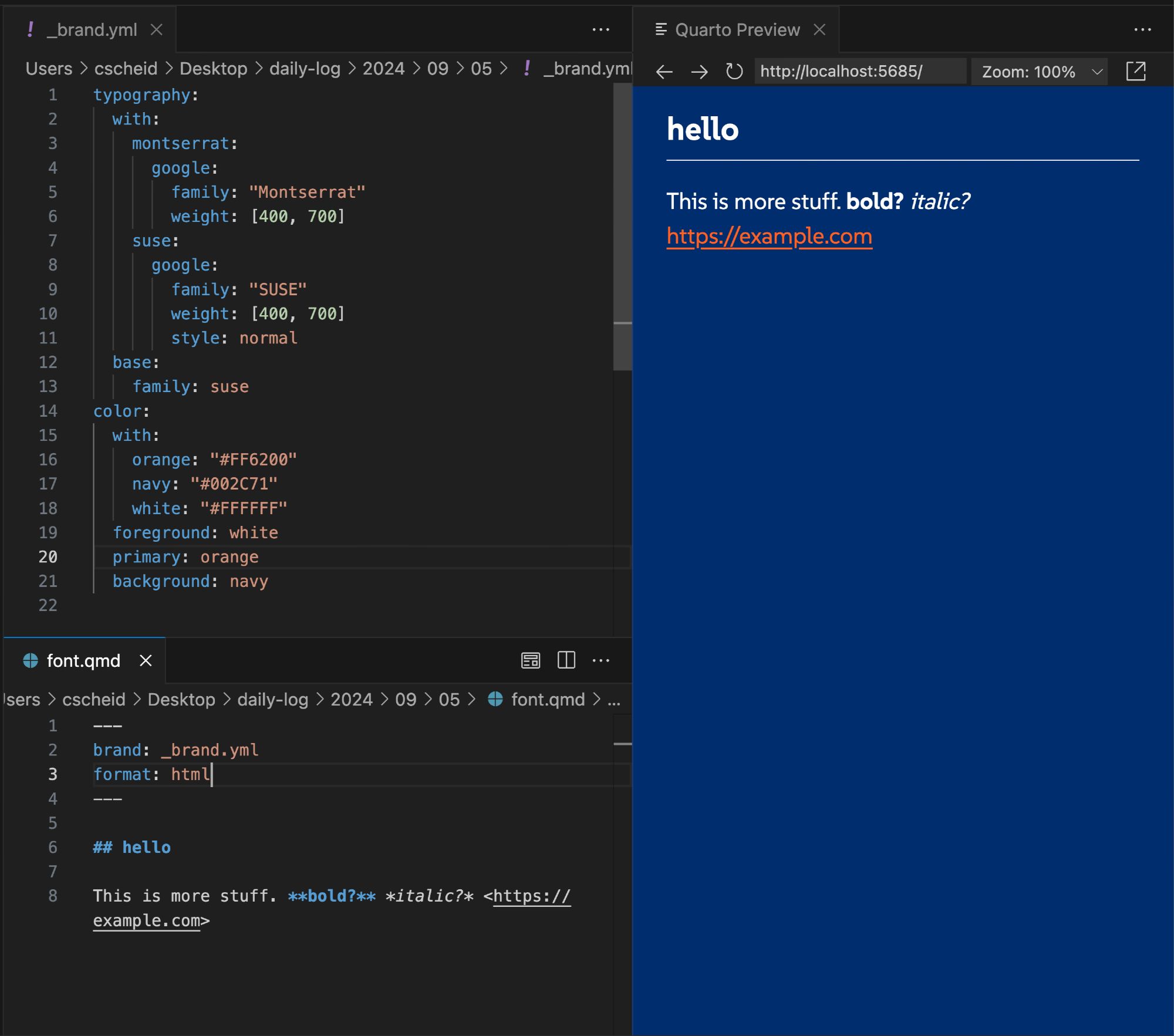
Task: Click Desktop in _brand.yml breadcrumb
Action: click(213, 69)
